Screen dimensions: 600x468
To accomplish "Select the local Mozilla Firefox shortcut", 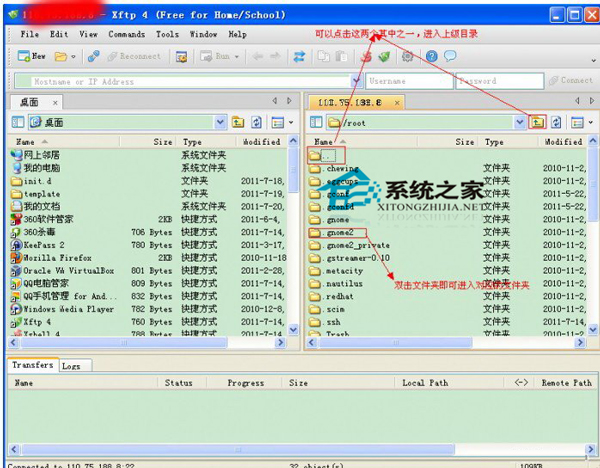I will 51,258.
